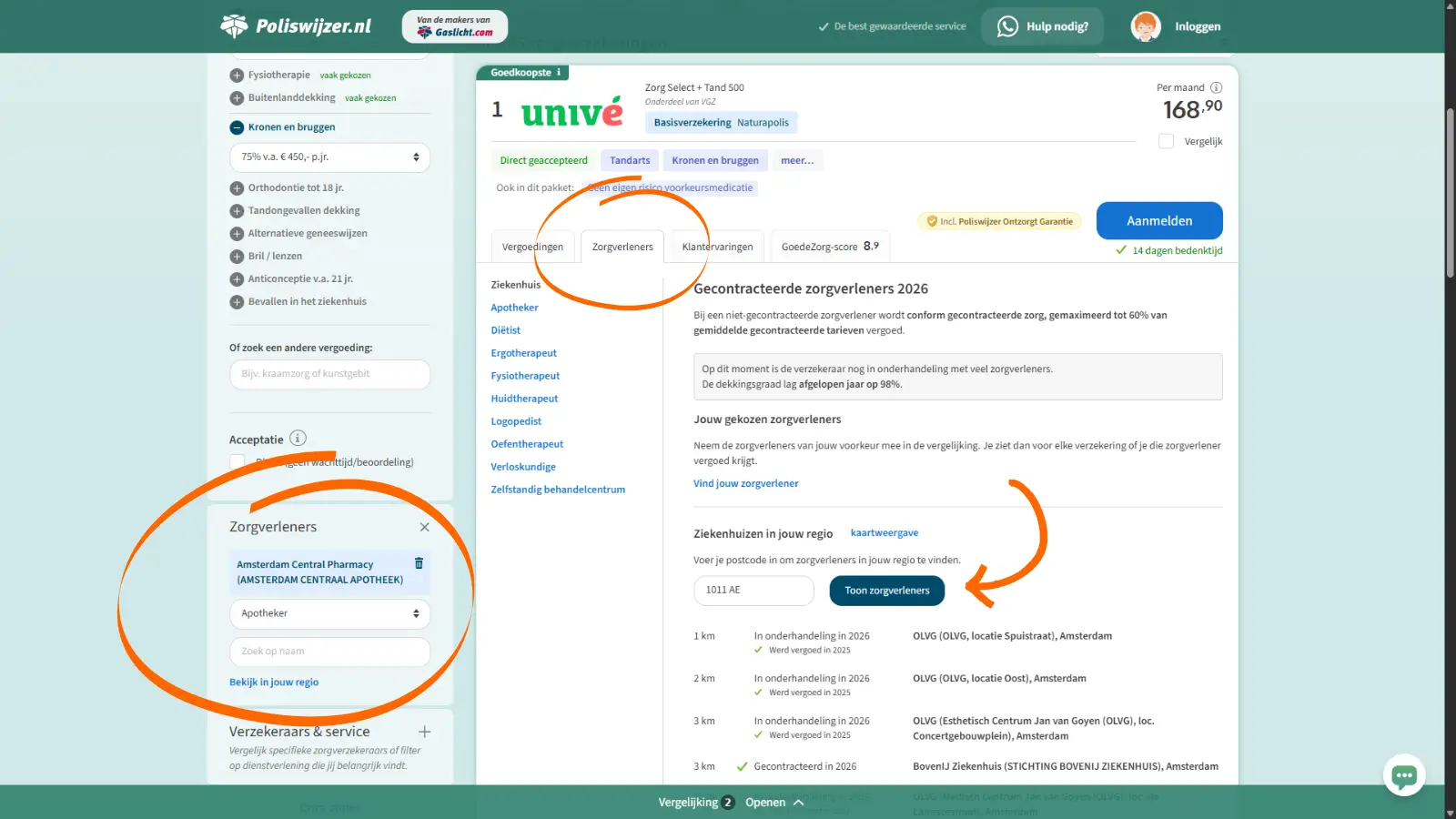Click the Hulp nodig? button
The image size is (1456, 819).
[1042, 26]
